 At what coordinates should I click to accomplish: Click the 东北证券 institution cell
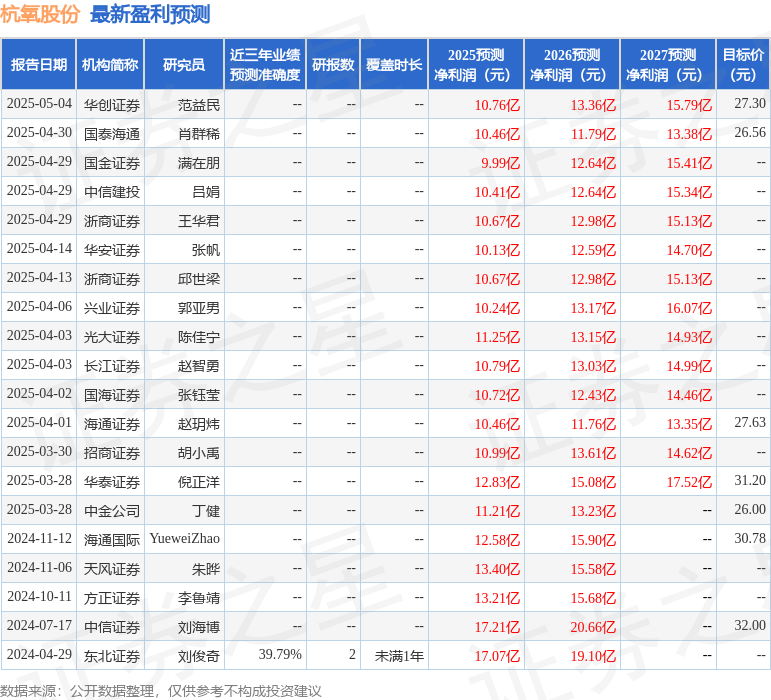(112, 656)
